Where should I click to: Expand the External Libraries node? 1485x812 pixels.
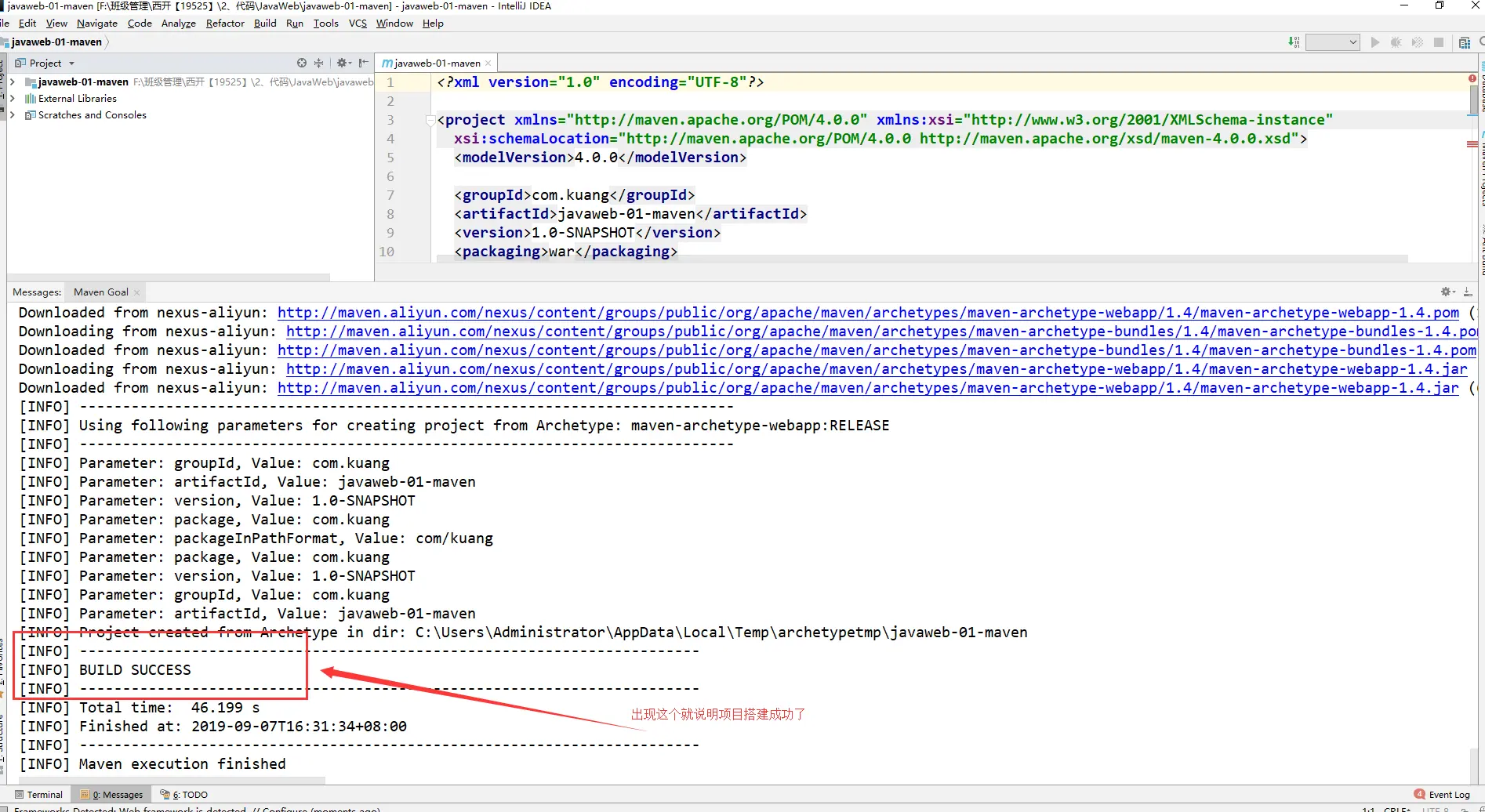pos(13,98)
